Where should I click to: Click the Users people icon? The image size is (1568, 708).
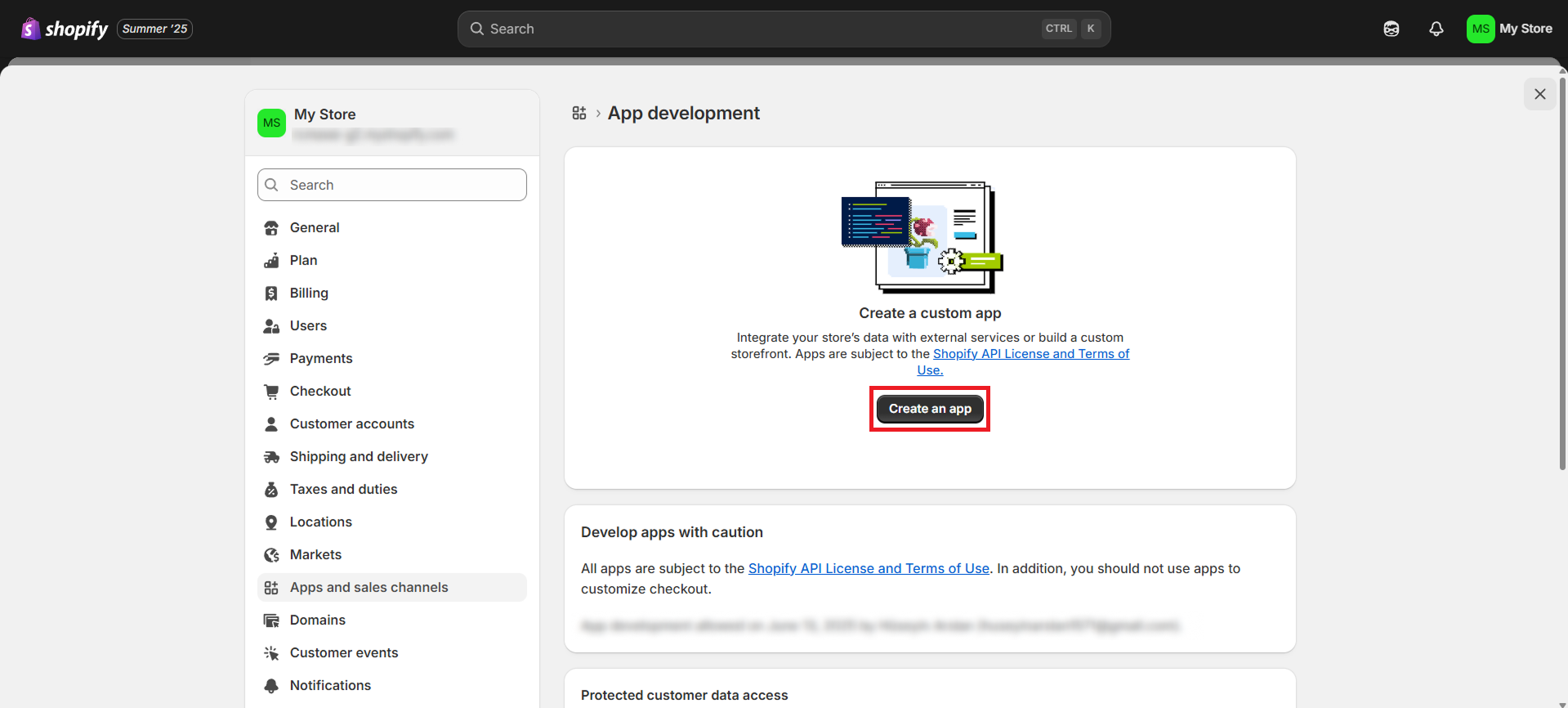click(x=271, y=326)
